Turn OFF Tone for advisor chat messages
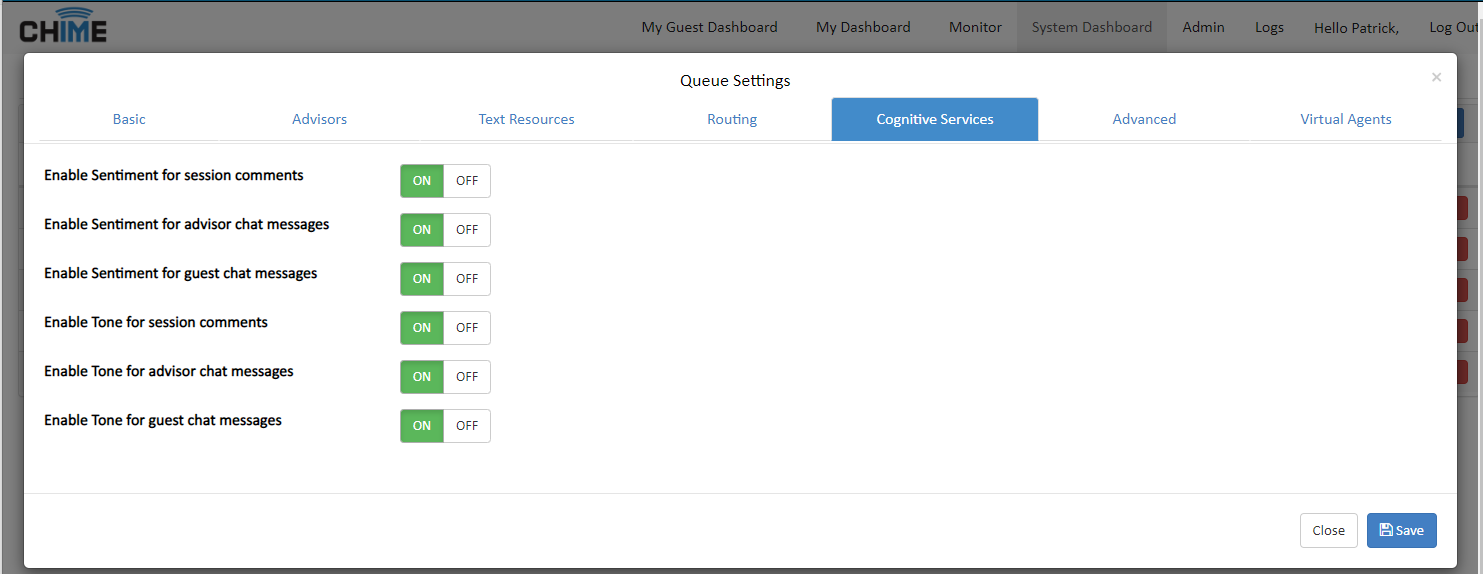1483x574 pixels. [467, 377]
